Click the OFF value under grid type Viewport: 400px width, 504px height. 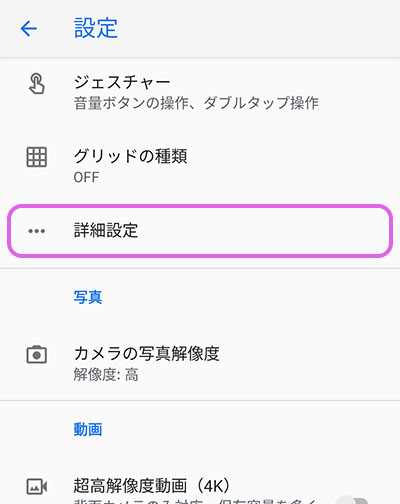coord(86,177)
